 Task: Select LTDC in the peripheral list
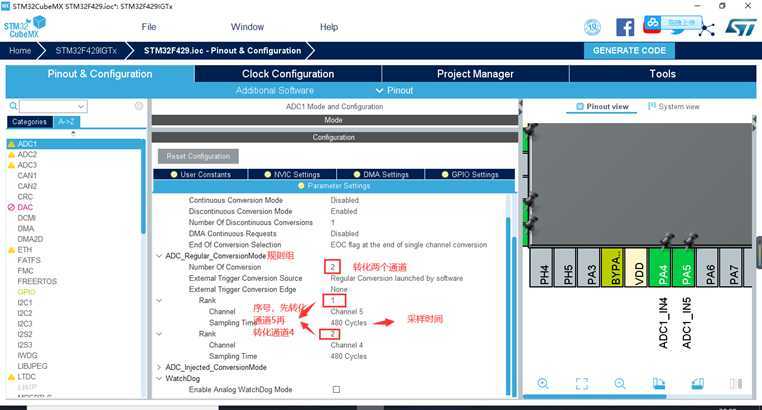tap(26, 376)
